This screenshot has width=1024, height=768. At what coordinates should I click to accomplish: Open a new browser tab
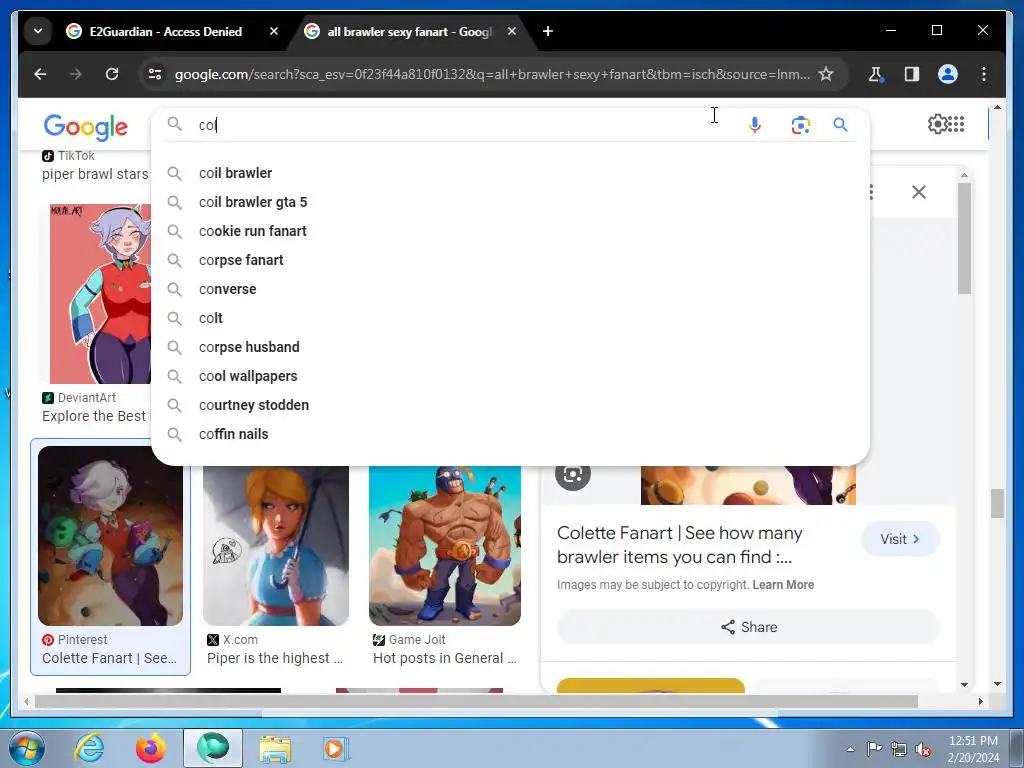[548, 31]
